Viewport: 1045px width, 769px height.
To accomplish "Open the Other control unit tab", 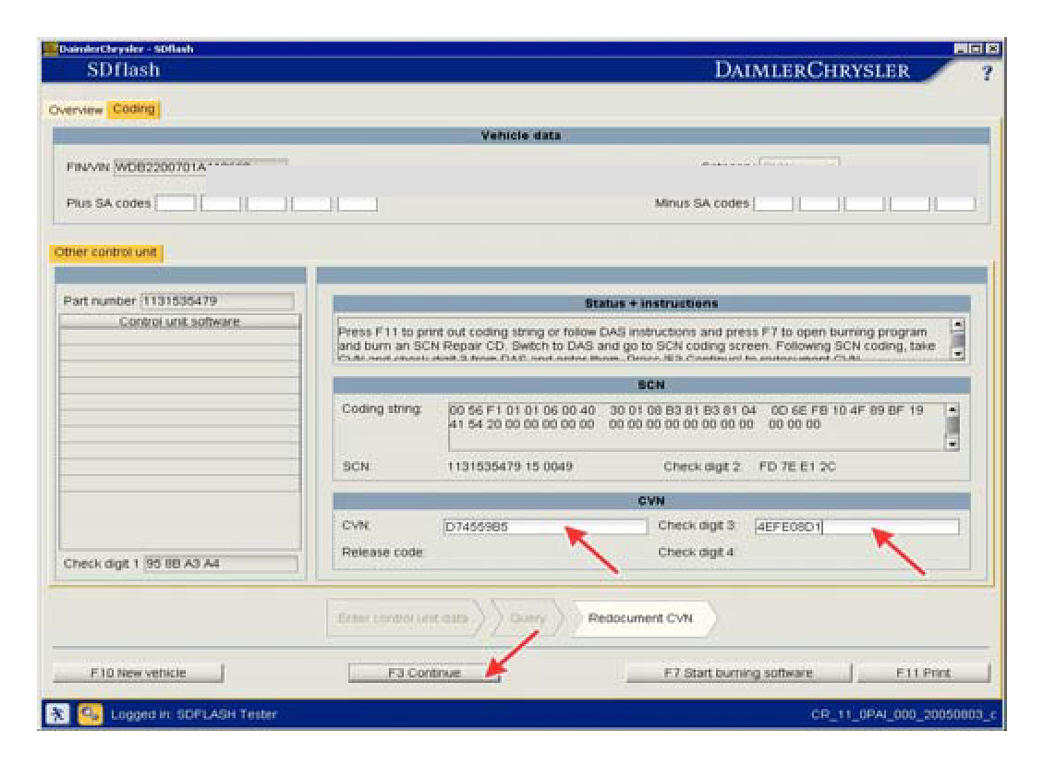I will [x=106, y=252].
